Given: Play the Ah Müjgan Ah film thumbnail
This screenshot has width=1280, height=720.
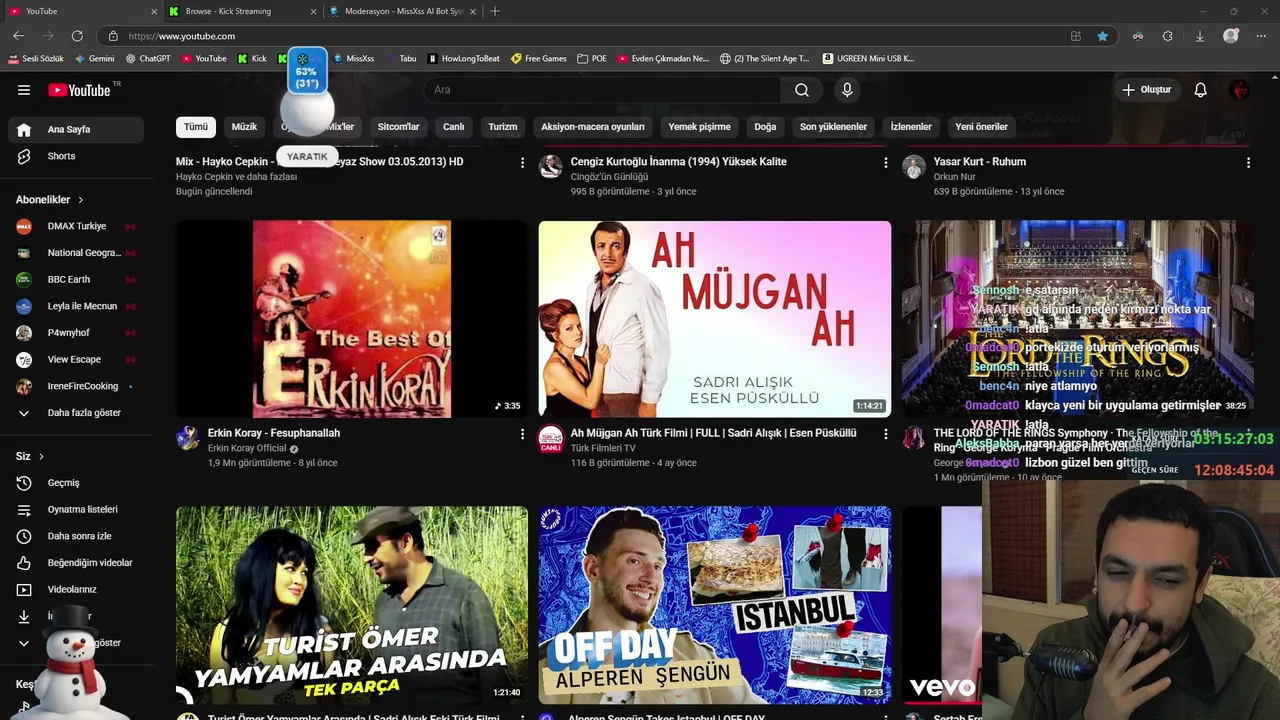Looking at the screenshot, I should 715,319.
